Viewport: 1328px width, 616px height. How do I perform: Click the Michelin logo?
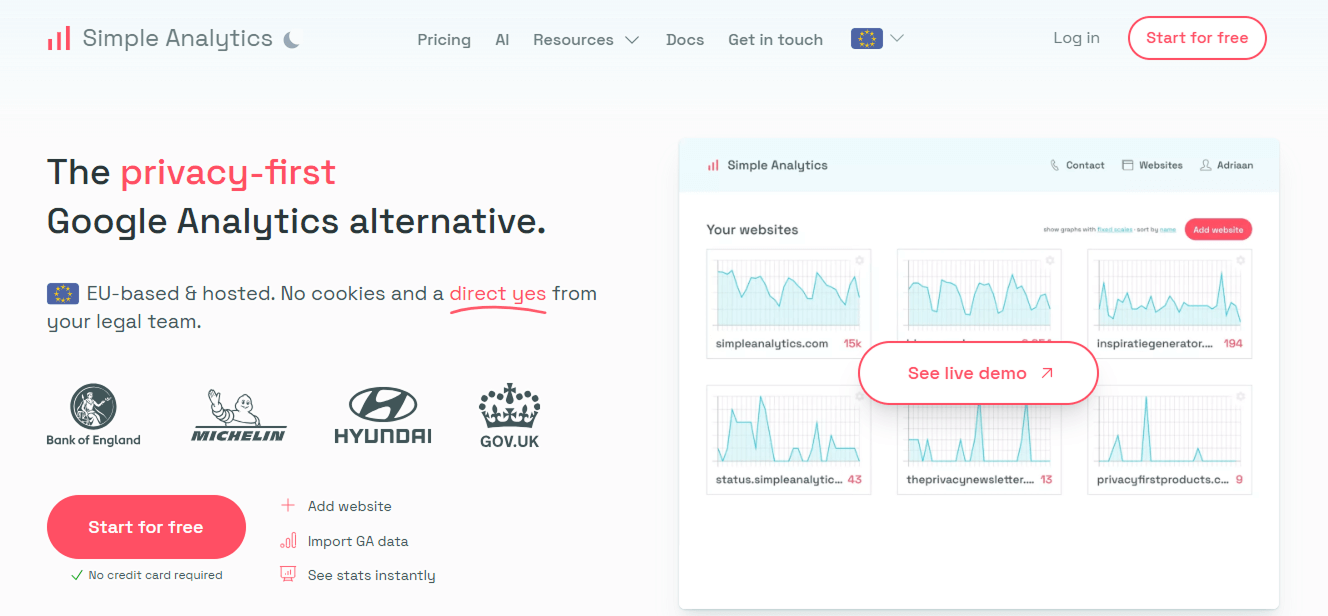pos(239,416)
